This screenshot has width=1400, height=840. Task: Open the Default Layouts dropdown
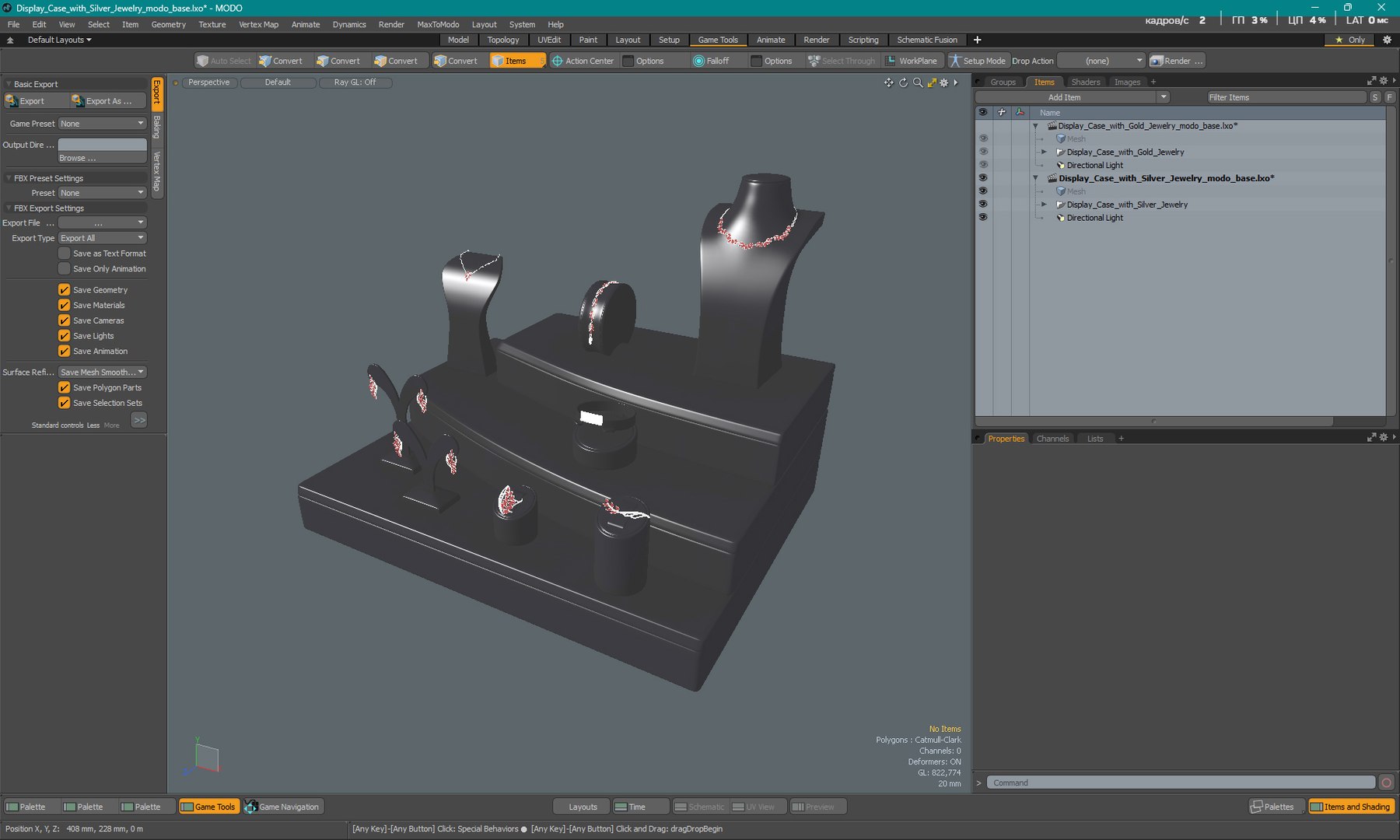tap(59, 40)
